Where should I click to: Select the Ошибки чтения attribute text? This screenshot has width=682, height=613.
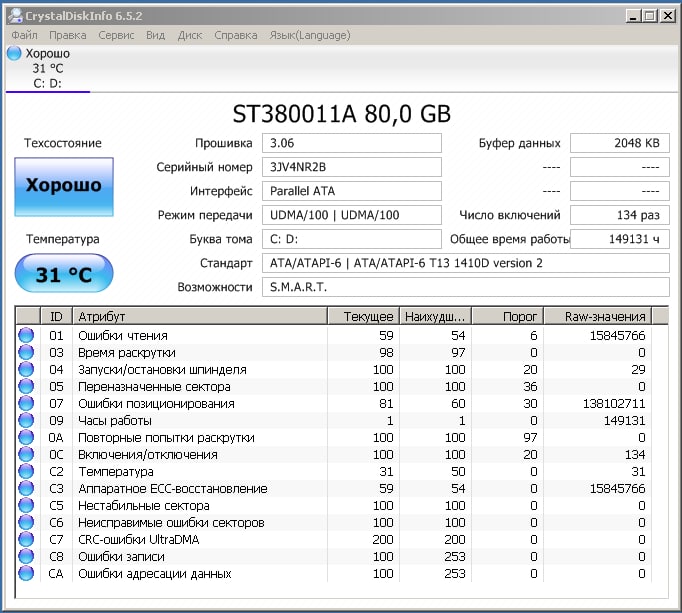pyautogui.click(x=123, y=335)
